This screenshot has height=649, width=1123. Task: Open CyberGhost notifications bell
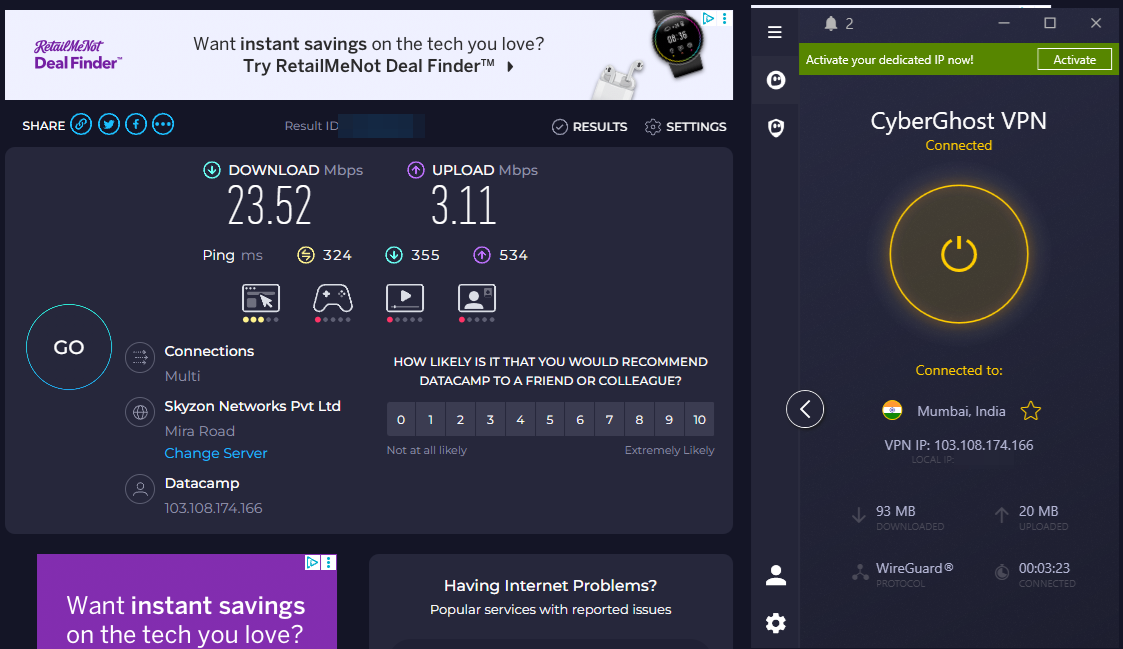(831, 24)
